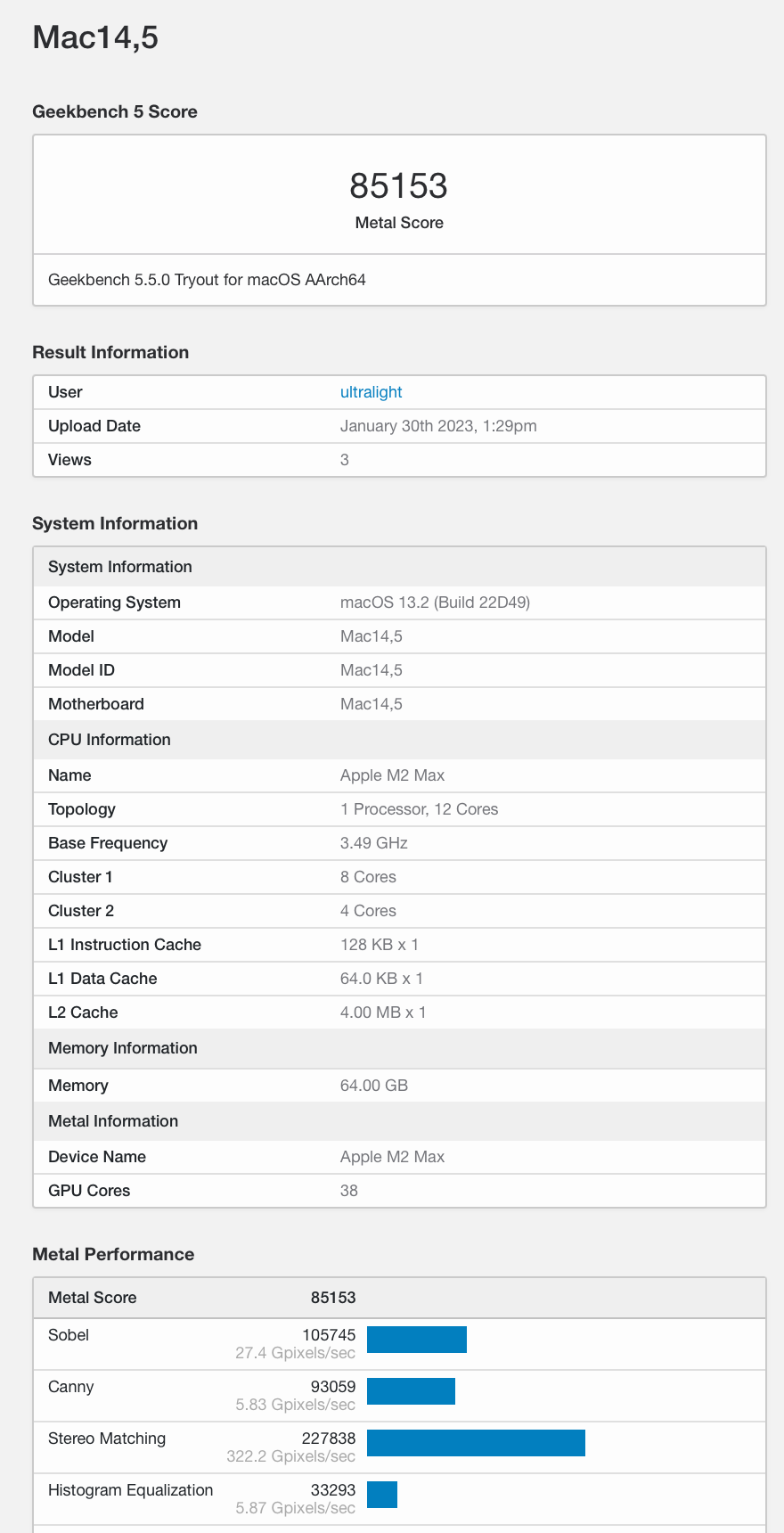784x1533 pixels.
Task: Click the Stereo Matching score bar
Action: (x=476, y=1443)
